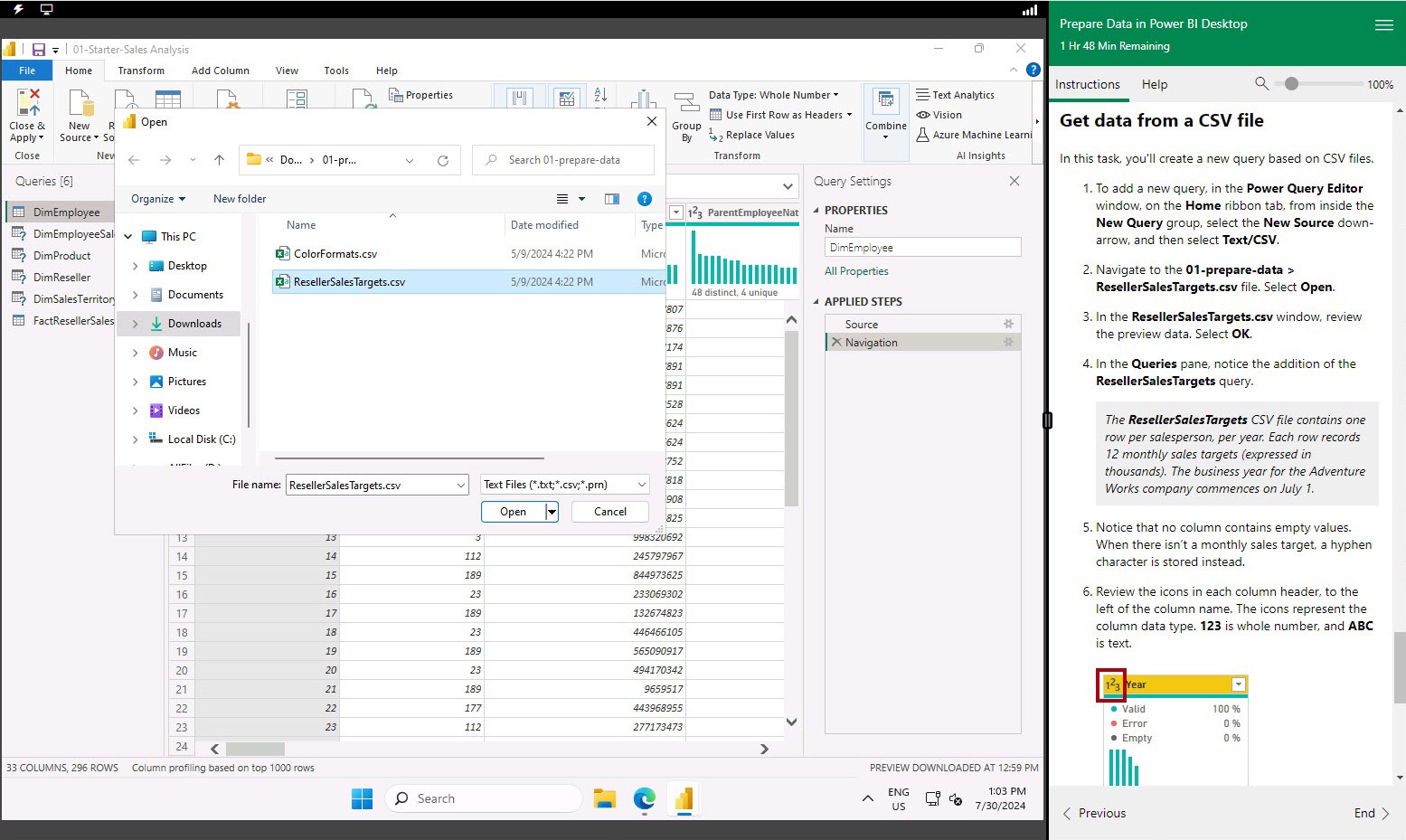The image size is (1406, 840).
Task: Delete the Navigation applied step X icon
Action: pos(836,343)
